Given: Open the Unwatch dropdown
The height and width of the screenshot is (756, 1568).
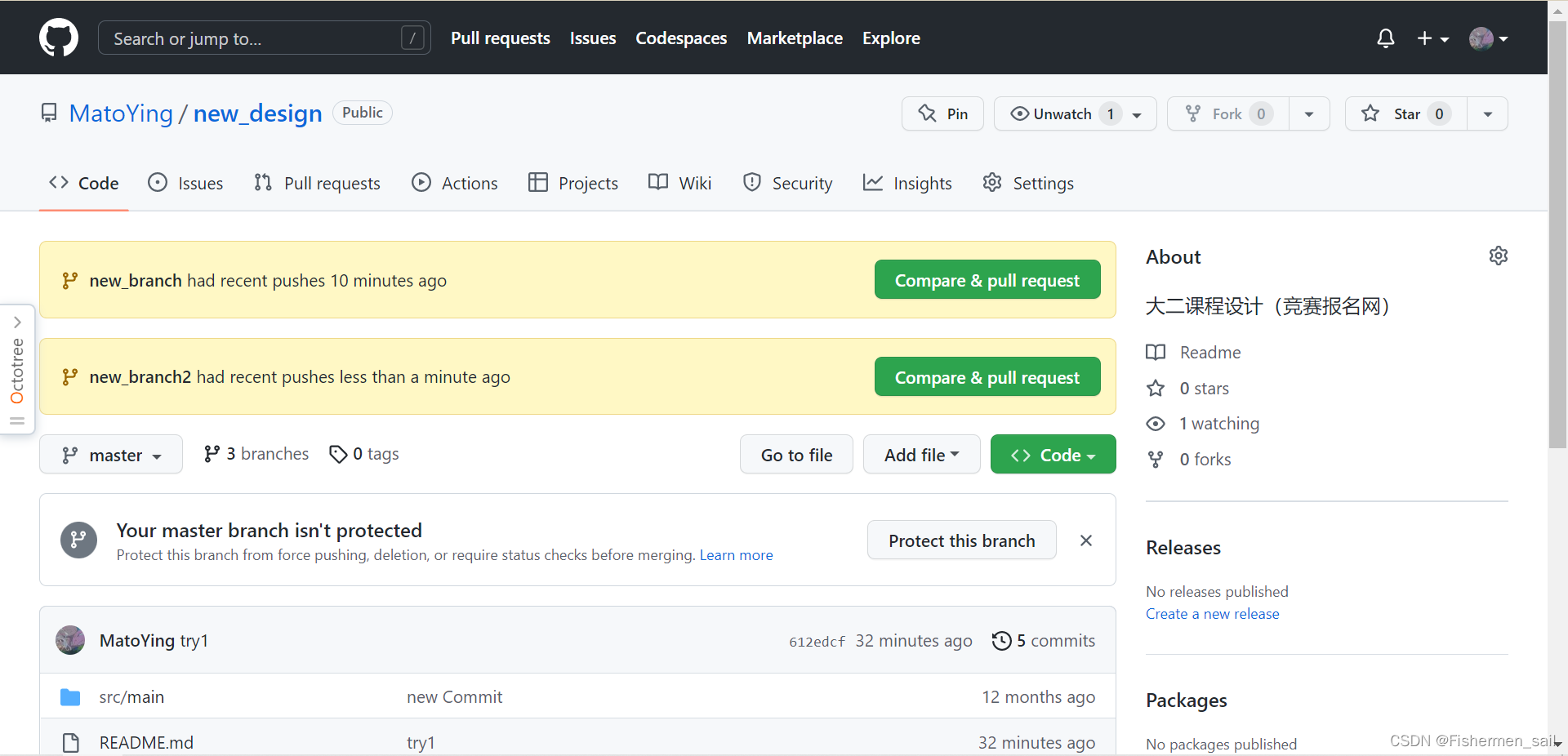Looking at the screenshot, I should click(x=1075, y=113).
